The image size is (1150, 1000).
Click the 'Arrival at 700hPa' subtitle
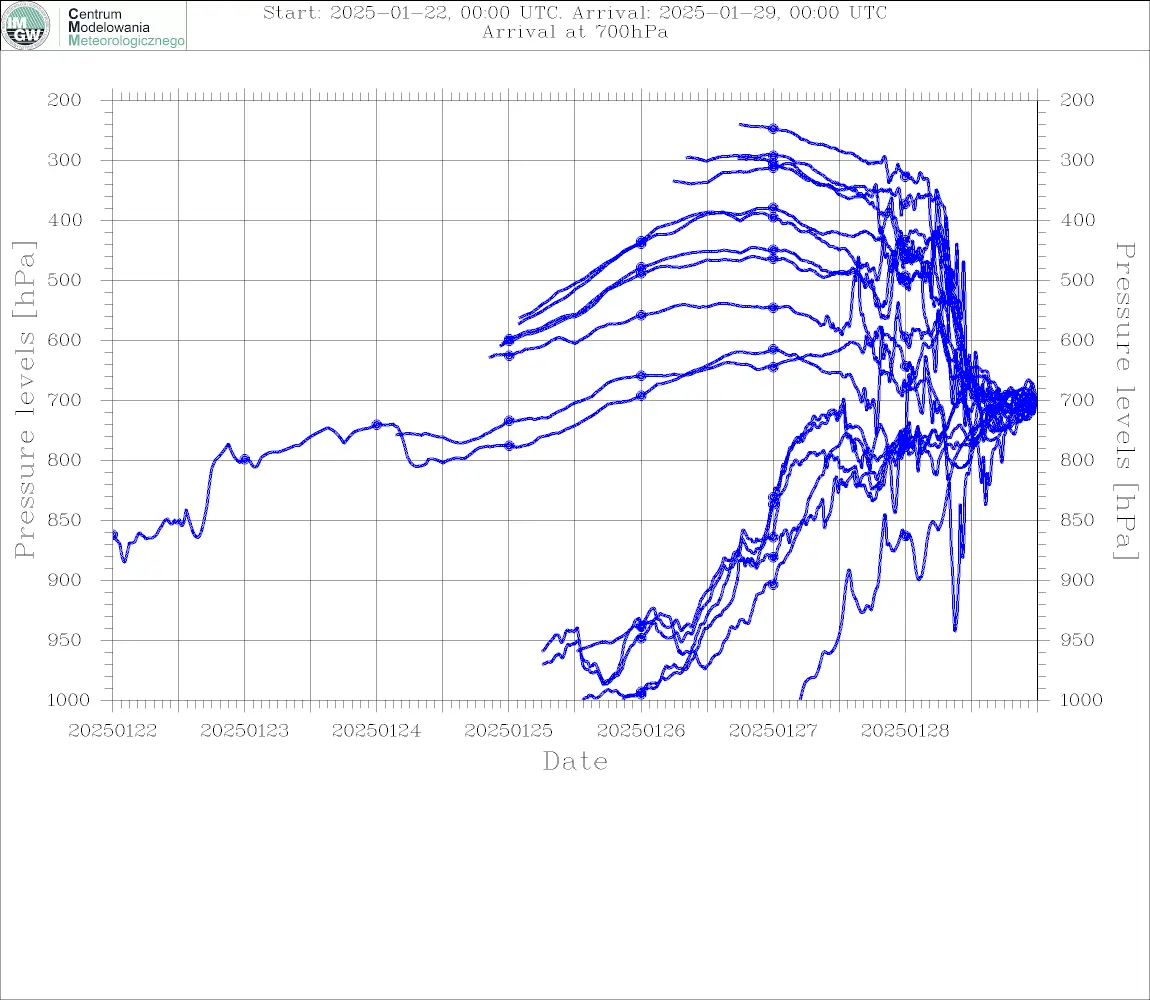(x=575, y=32)
